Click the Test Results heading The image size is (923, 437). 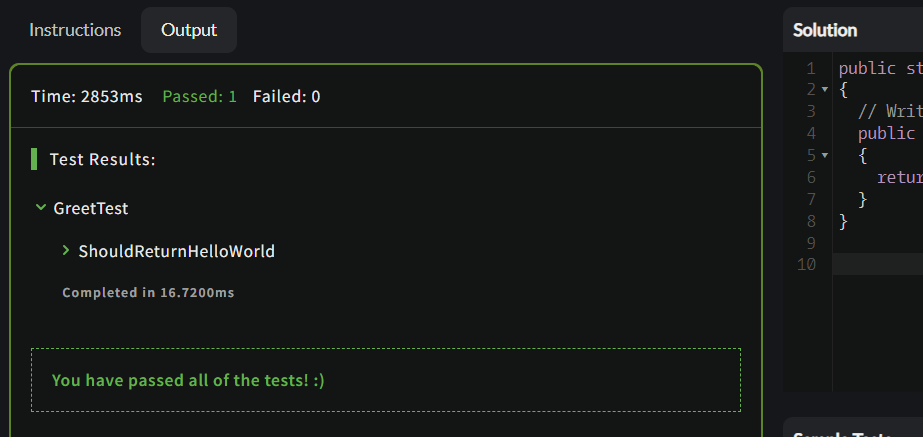(x=102, y=160)
